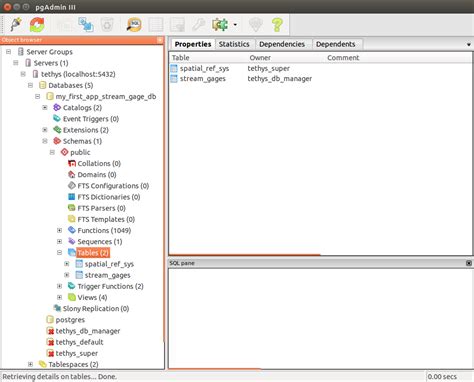This screenshot has height=382, width=474.
Task: Select stream_gages row in Properties list
Action: coord(242,79)
